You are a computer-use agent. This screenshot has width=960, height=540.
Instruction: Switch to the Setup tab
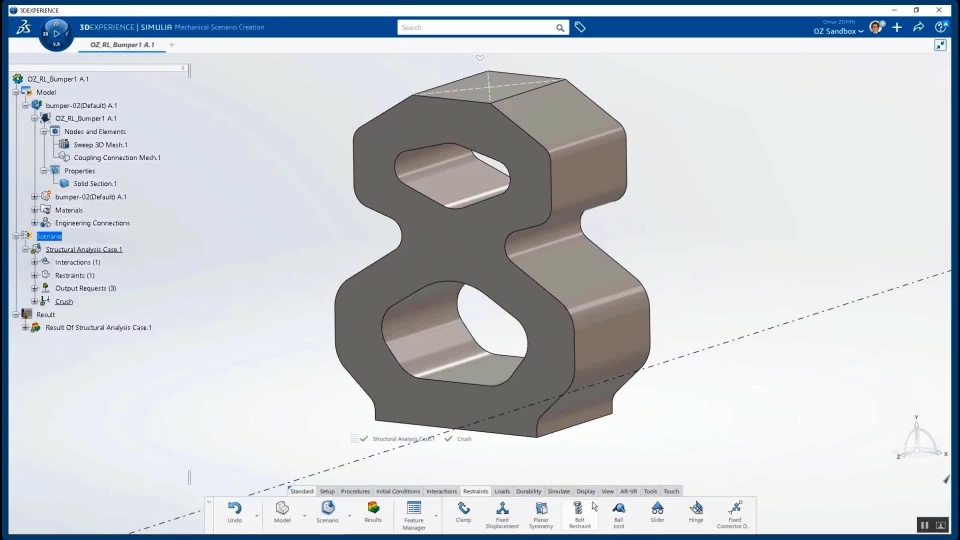coord(327,491)
